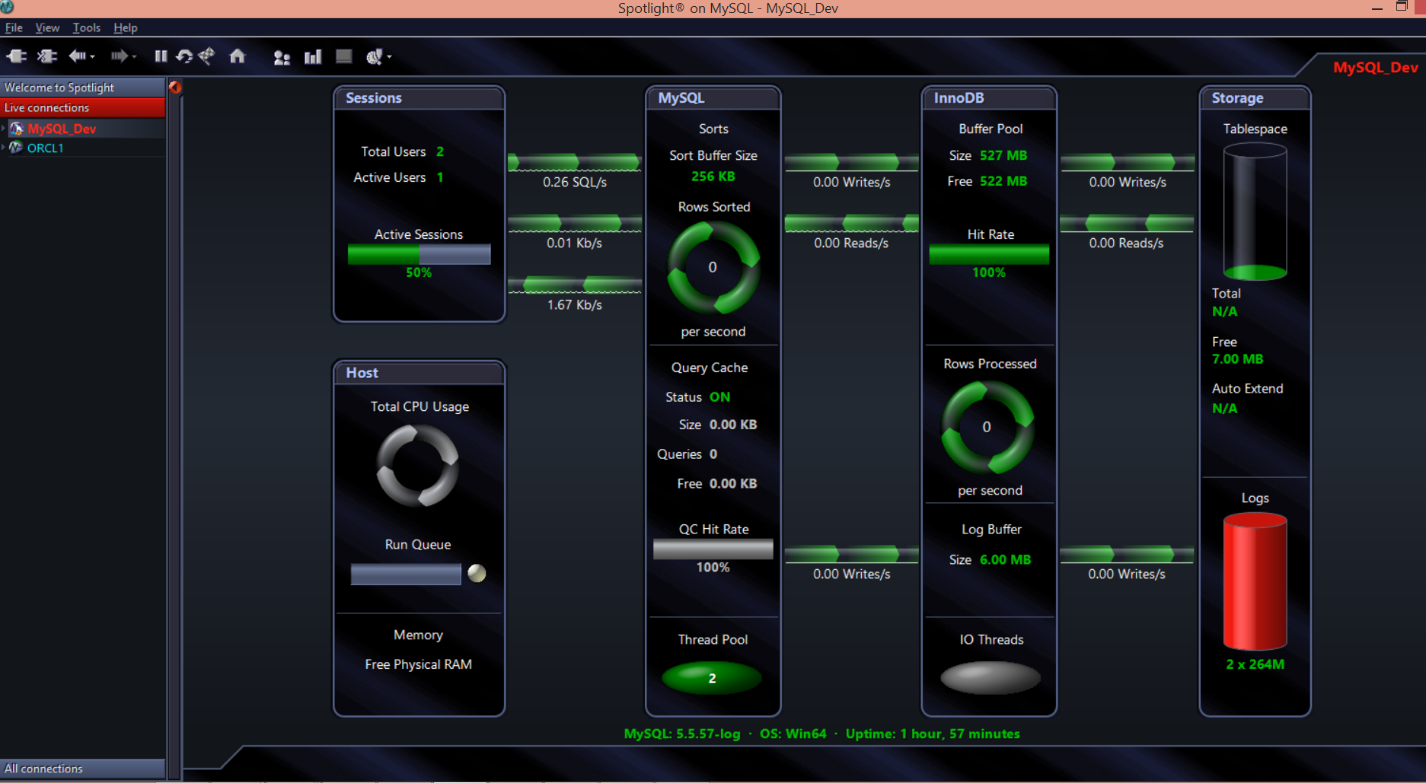The image size is (1426, 783).
Task: Click the Sessions panel header
Action: [419, 98]
